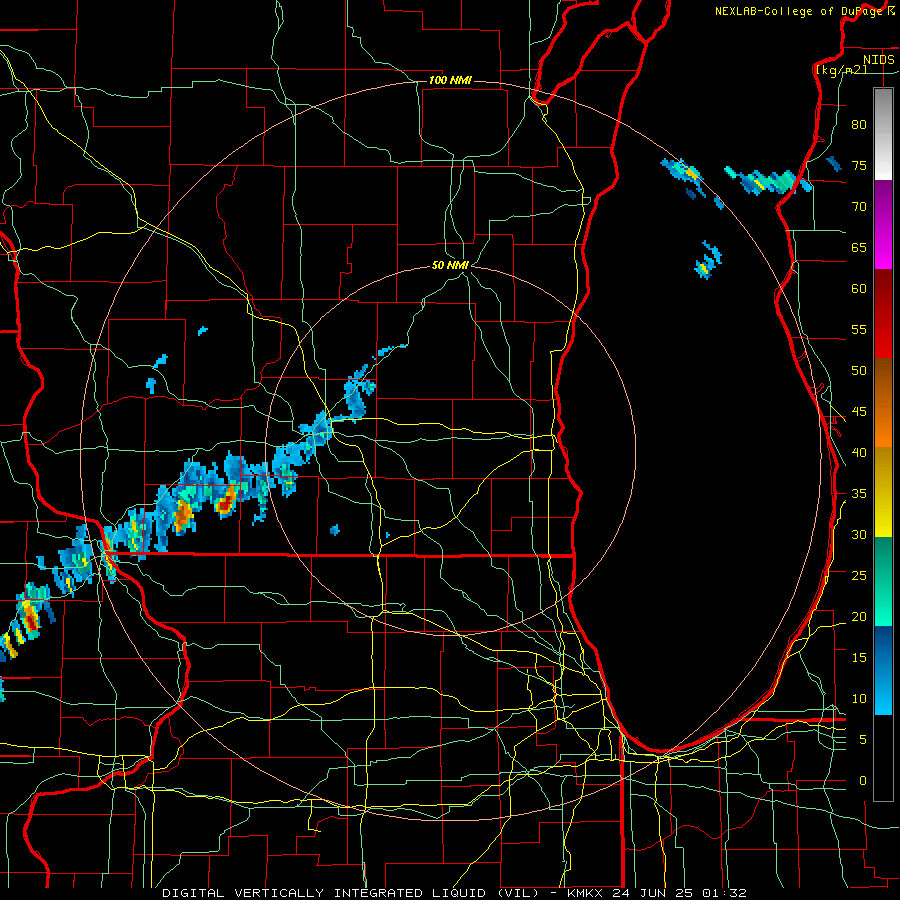This screenshot has width=900, height=900.
Task: Select the [kg/m2] units label
Action: click(x=841, y=70)
